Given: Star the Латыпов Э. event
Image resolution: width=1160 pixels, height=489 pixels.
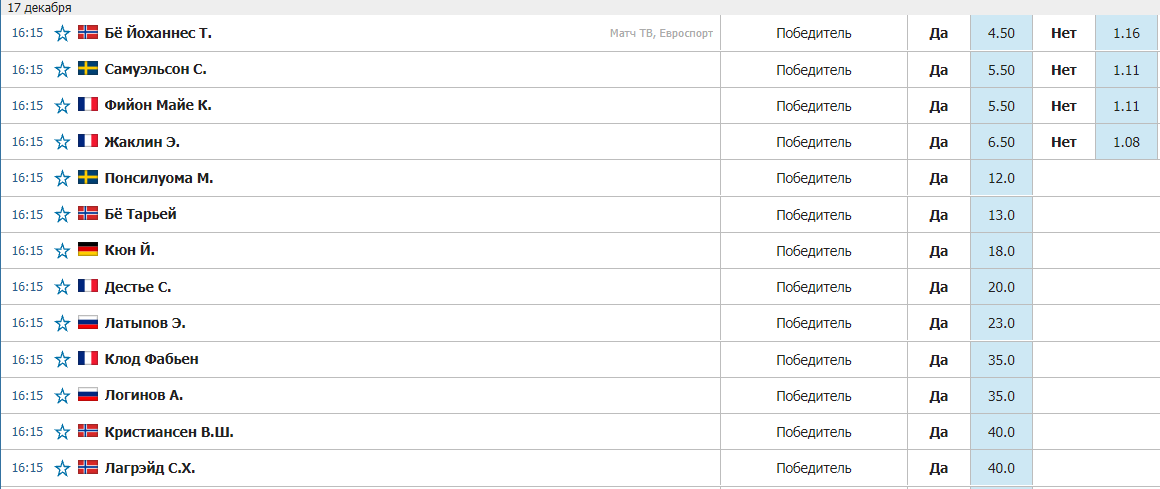Looking at the screenshot, I should 63,323.
